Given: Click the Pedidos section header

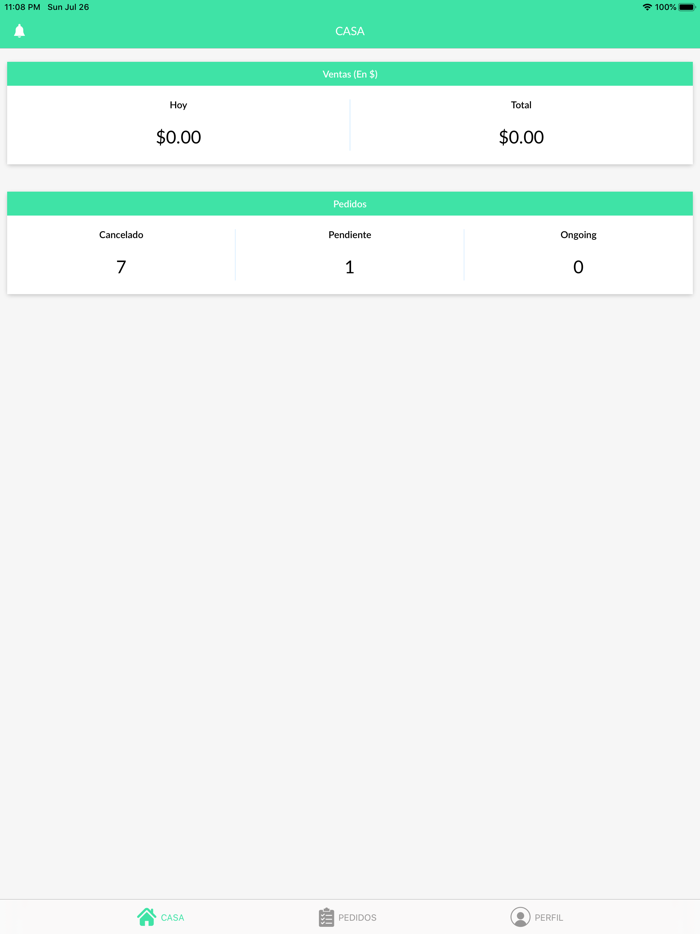Looking at the screenshot, I should (x=350, y=204).
